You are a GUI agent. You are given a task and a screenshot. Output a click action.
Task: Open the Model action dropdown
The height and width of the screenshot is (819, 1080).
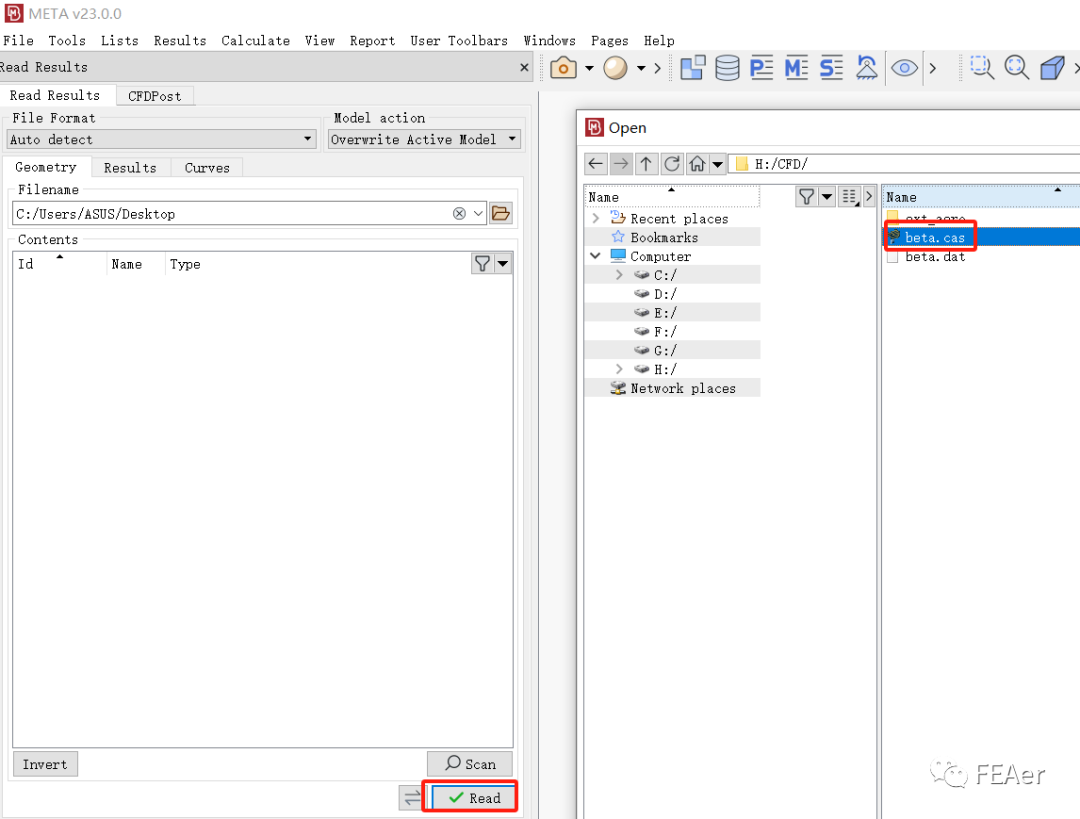pos(425,140)
